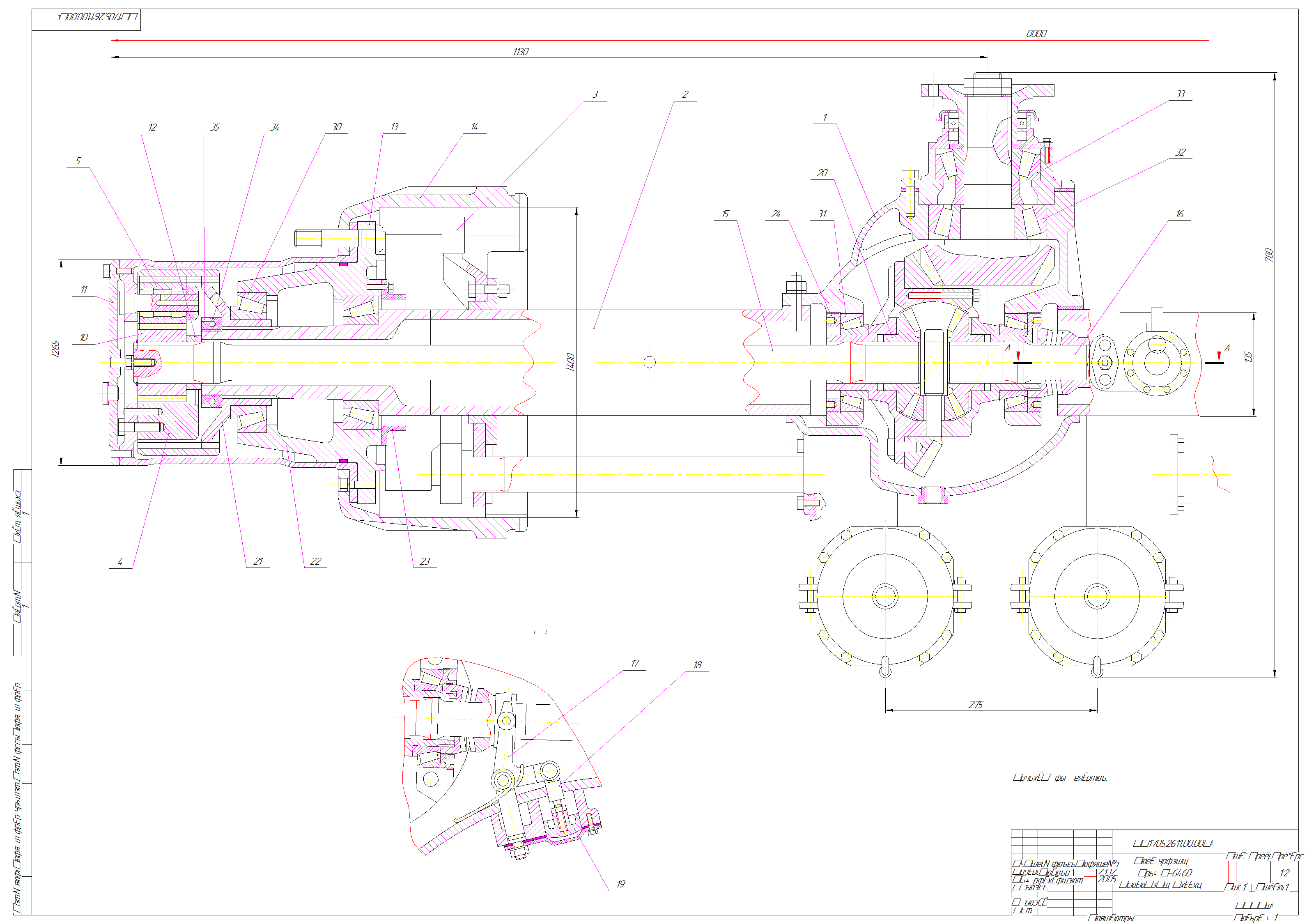Click the 1265 dimension value on left
Viewport: 1307px width, 924px height.
pos(55,348)
